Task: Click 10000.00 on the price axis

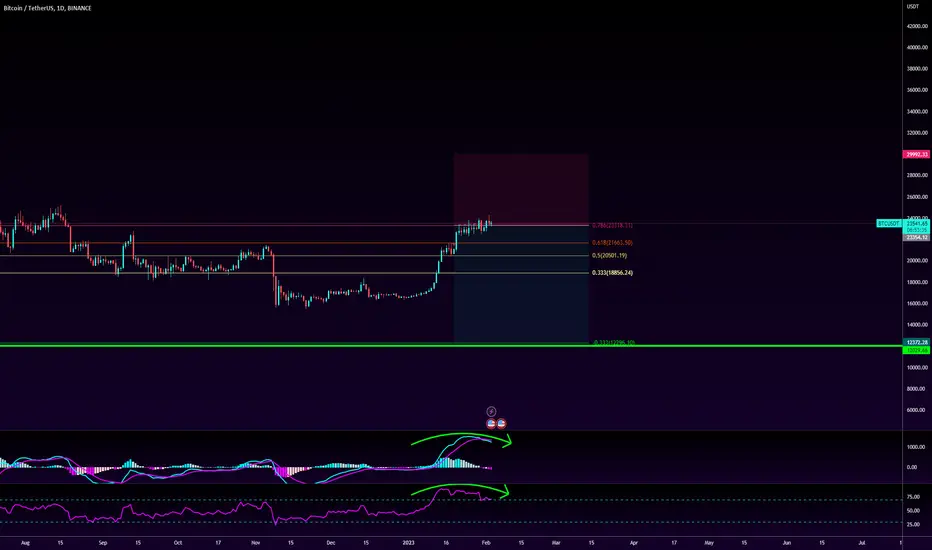Action: [918, 367]
